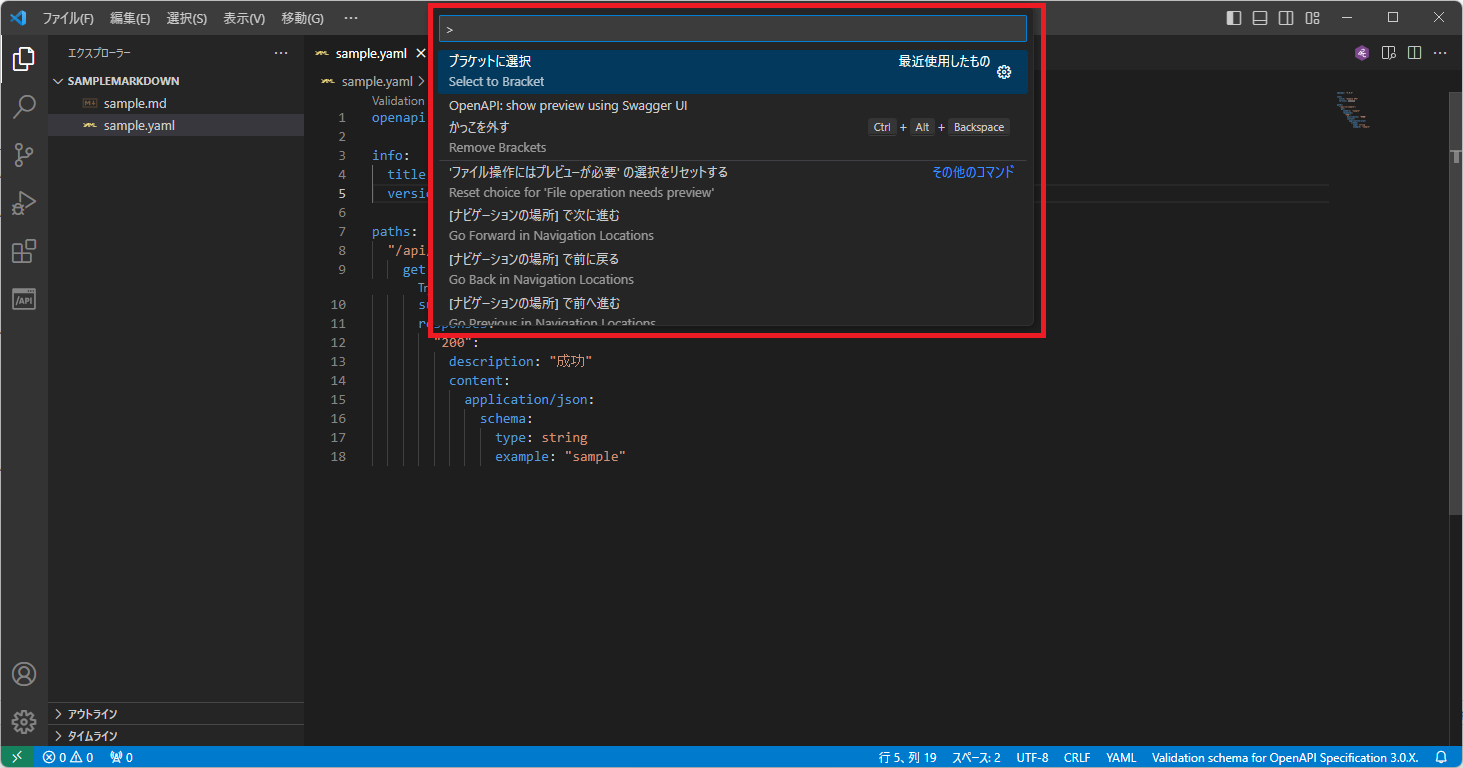Open remote connection indicator in status bar
Viewport: 1463px width, 768px height.
click(x=15, y=757)
